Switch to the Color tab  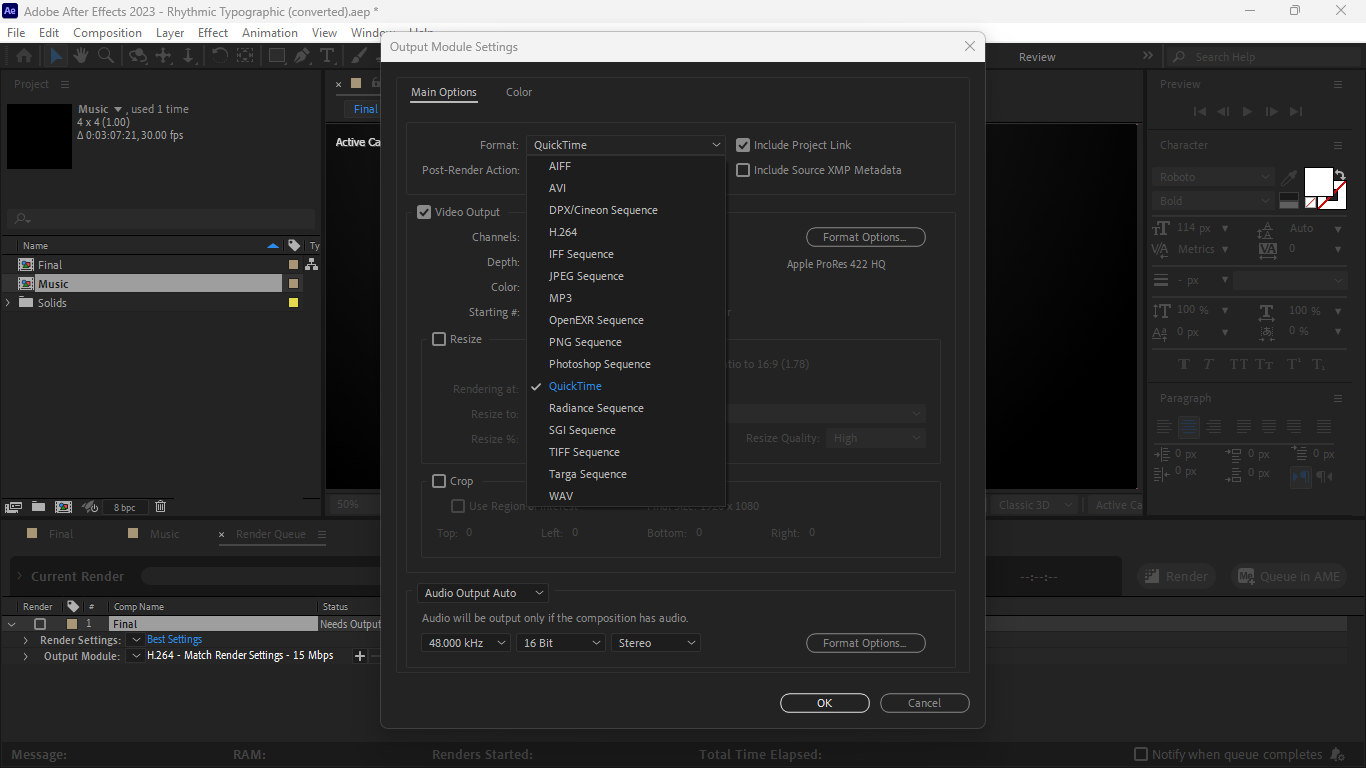pos(519,92)
